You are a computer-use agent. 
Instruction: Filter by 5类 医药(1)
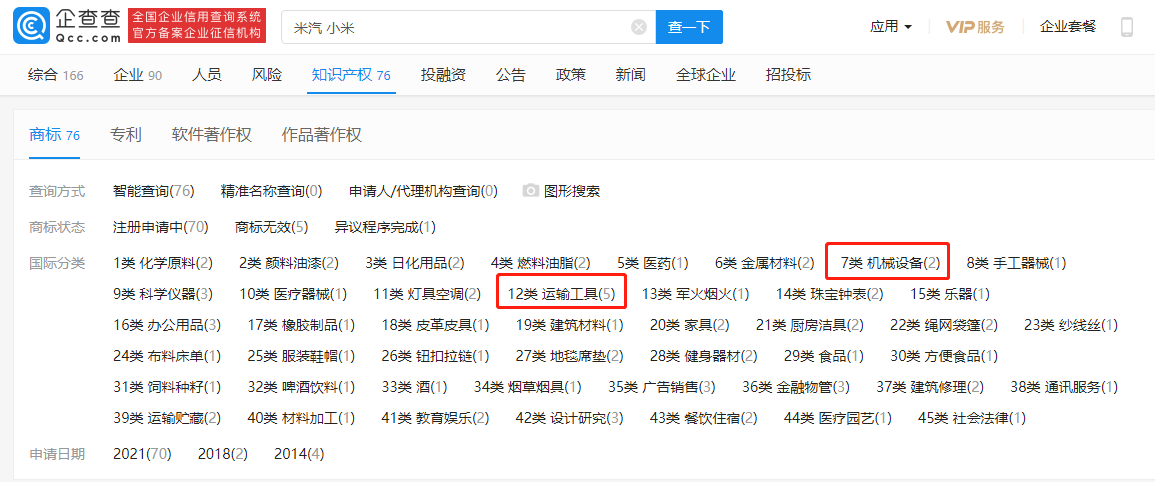pyautogui.click(x=653, y=262)
